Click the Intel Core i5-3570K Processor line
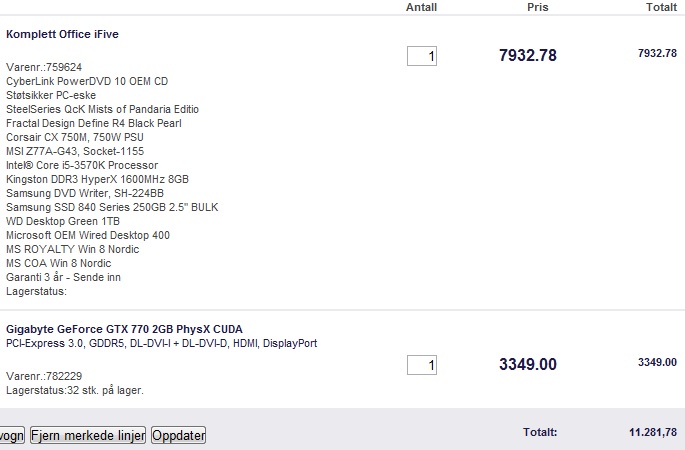 coord(82,165)
